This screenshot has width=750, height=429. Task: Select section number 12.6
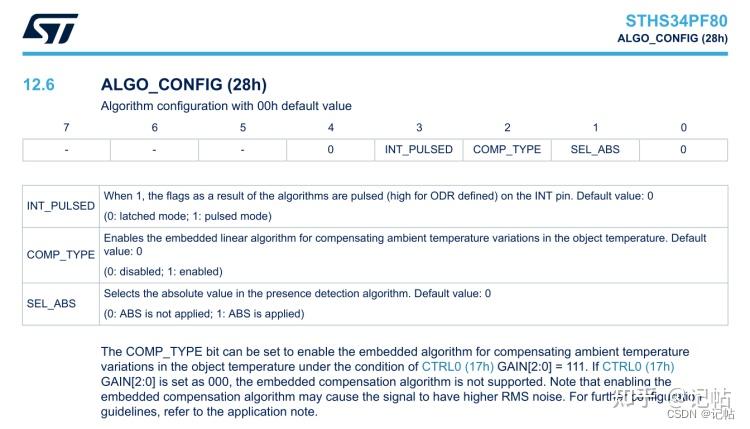(39, 85)
